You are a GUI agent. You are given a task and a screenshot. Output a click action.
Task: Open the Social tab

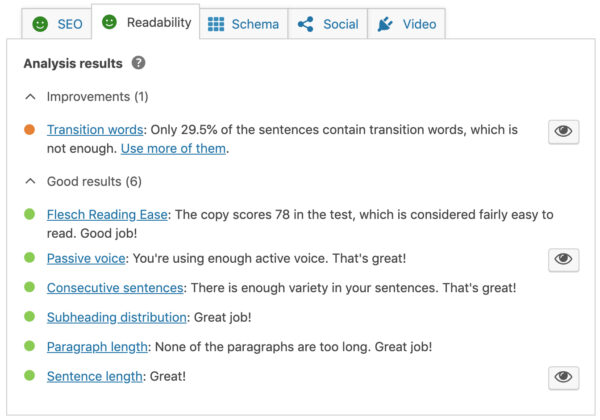coord(329,24)
